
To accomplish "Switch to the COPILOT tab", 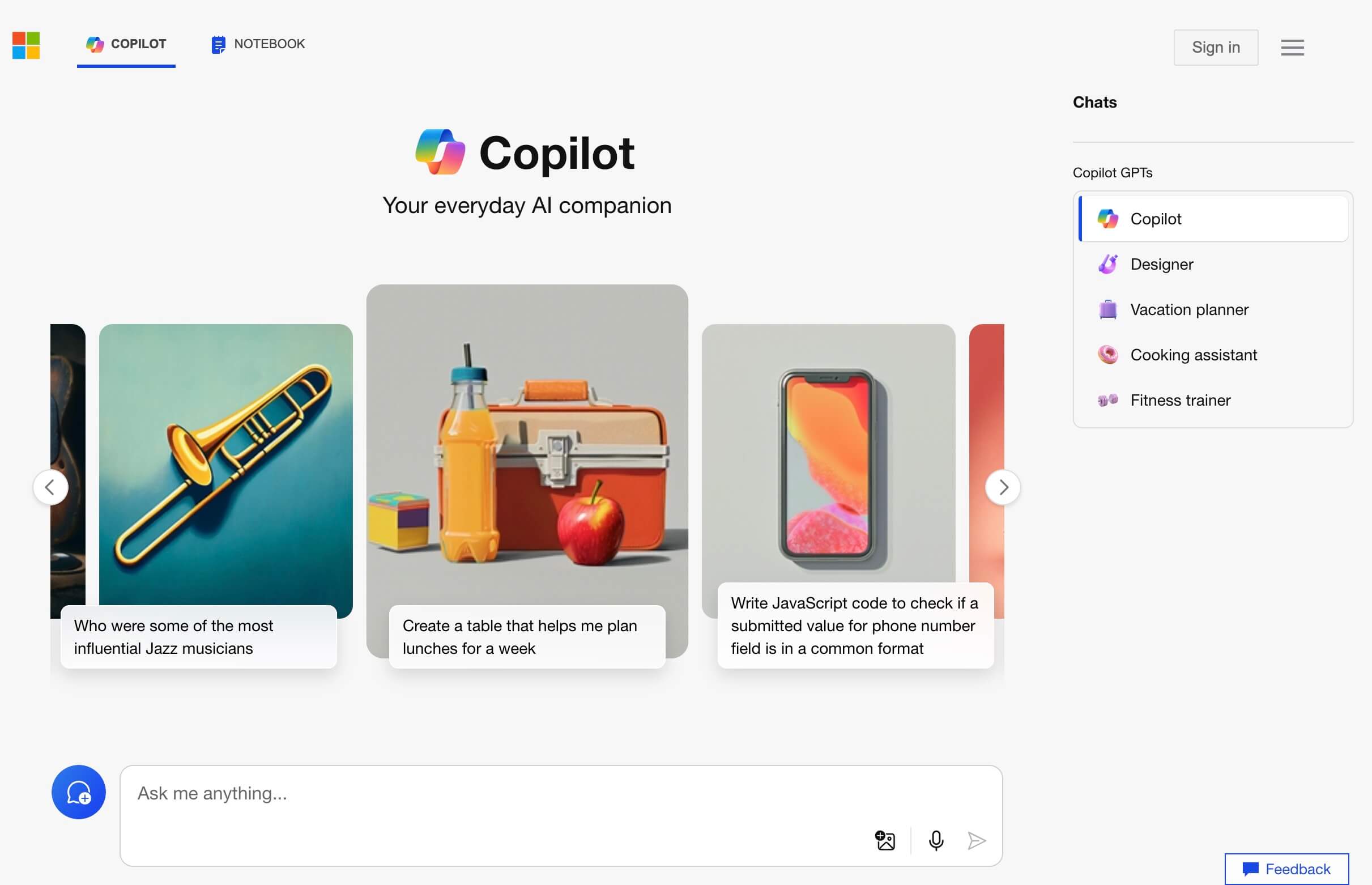I will pyautogui.click(x=126, y=44).
